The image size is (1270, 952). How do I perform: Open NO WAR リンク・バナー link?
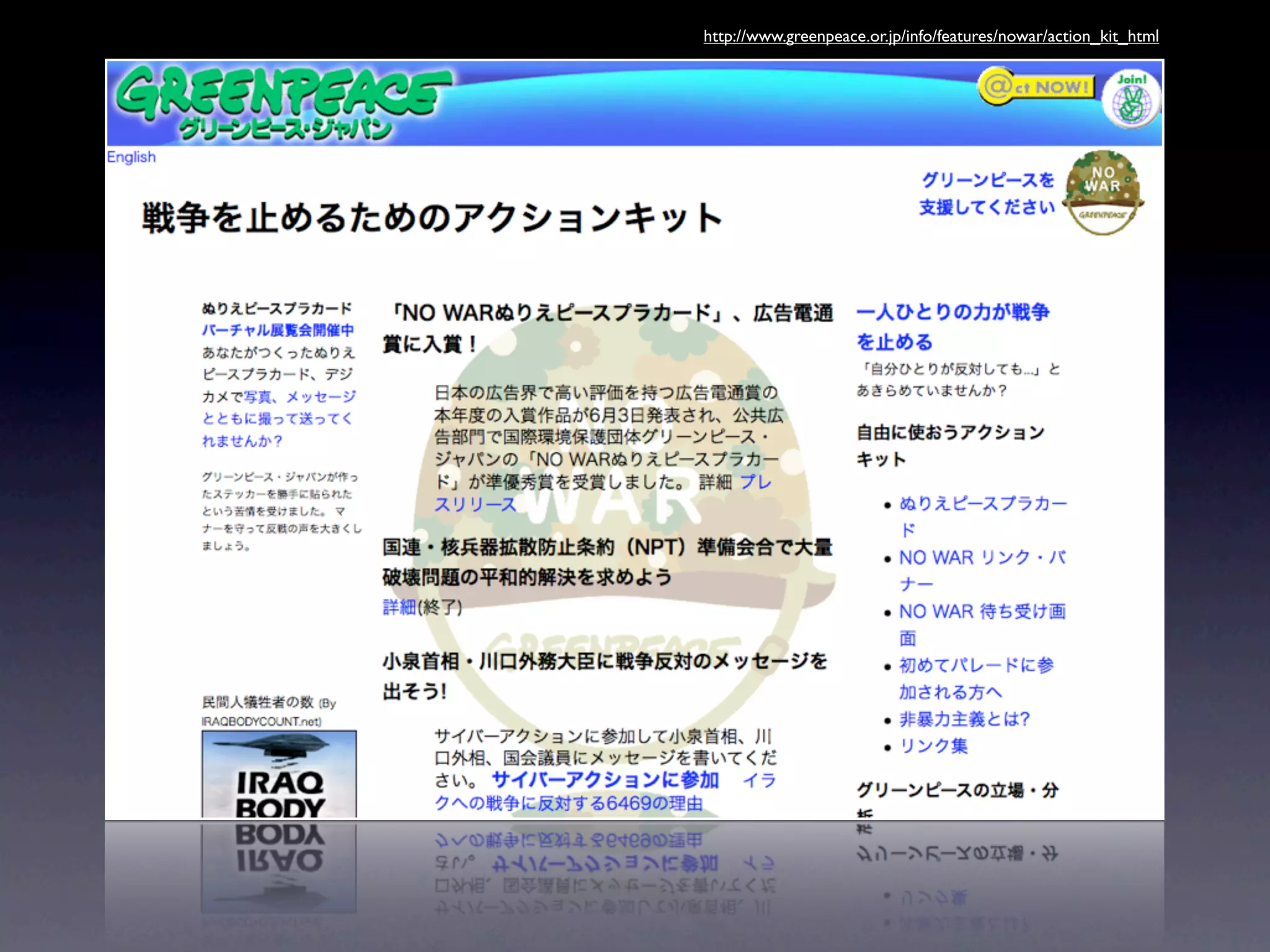(x=983, y=570)
